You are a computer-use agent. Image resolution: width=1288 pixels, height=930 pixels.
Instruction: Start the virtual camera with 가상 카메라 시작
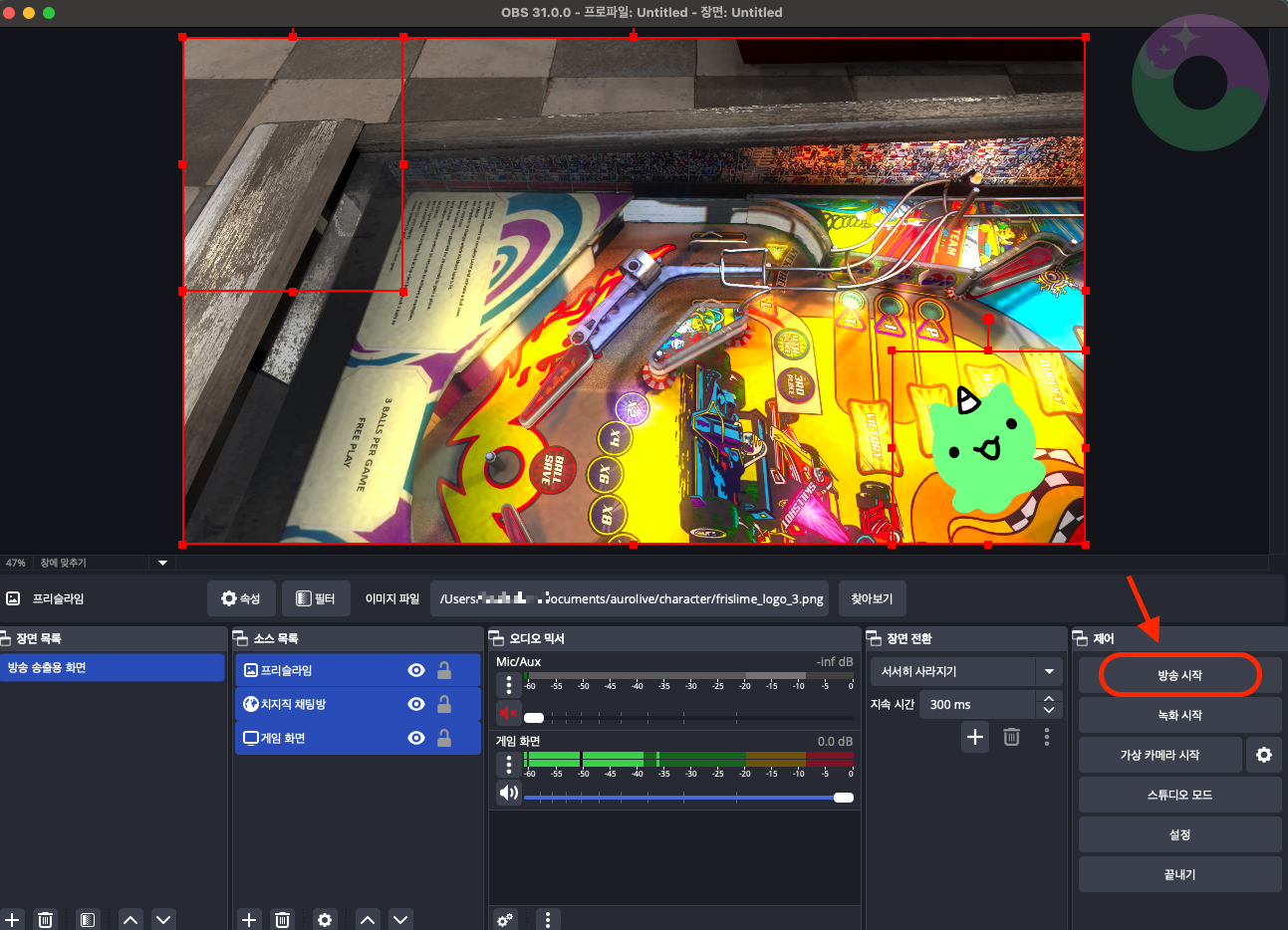(x=1159, y=755)
